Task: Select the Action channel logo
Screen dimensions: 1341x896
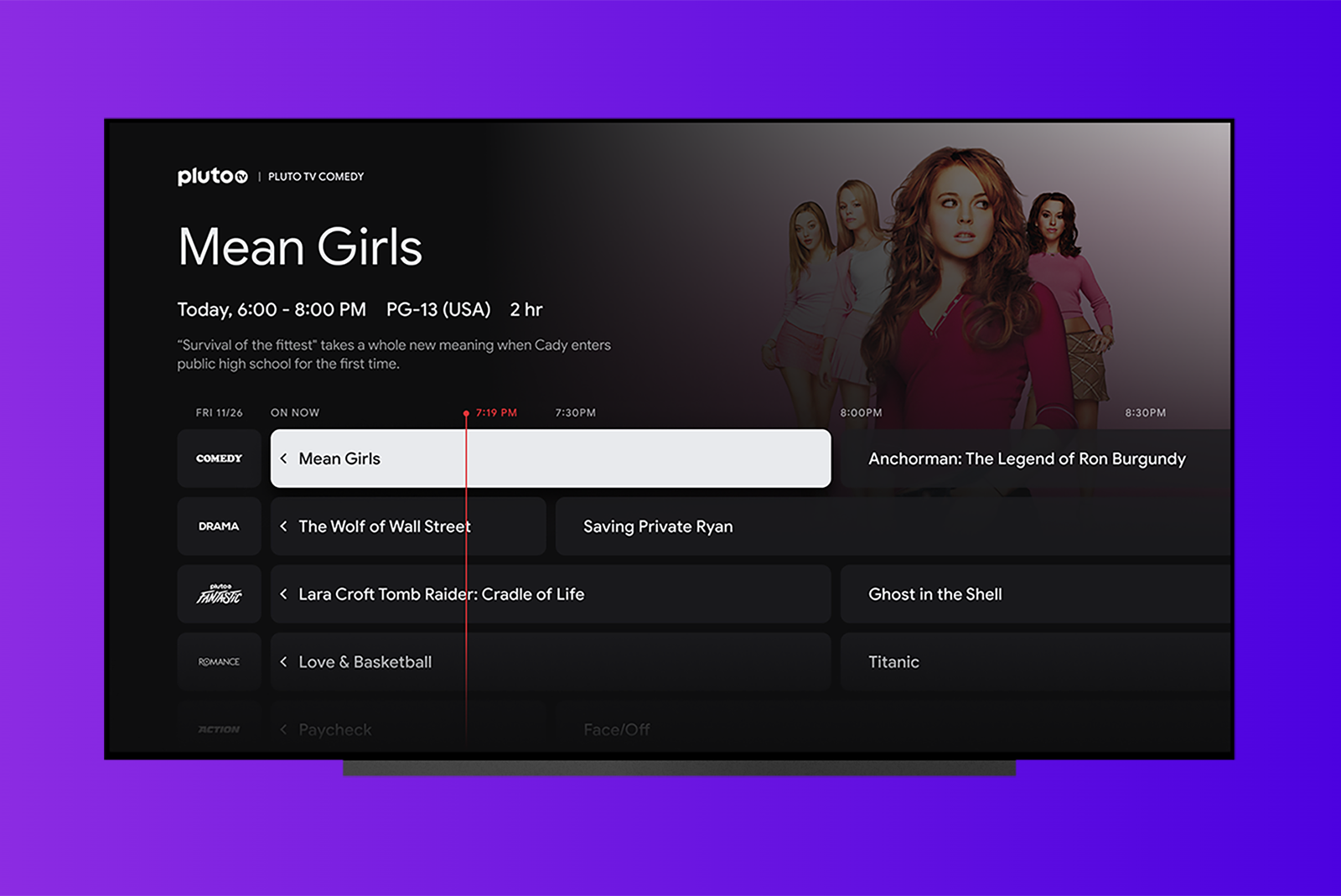Action: [x=219, y=729]
